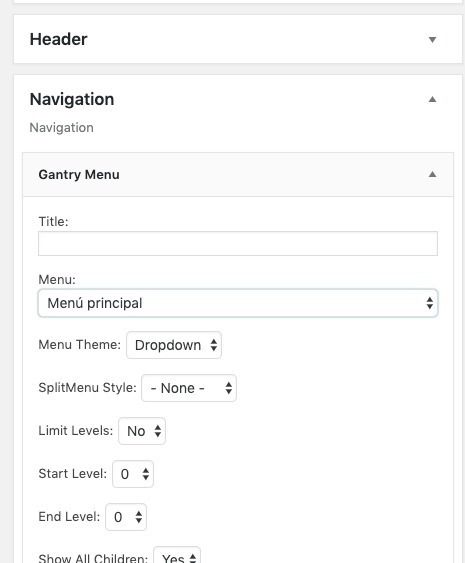Focus the Title text field

click(238, 243)
